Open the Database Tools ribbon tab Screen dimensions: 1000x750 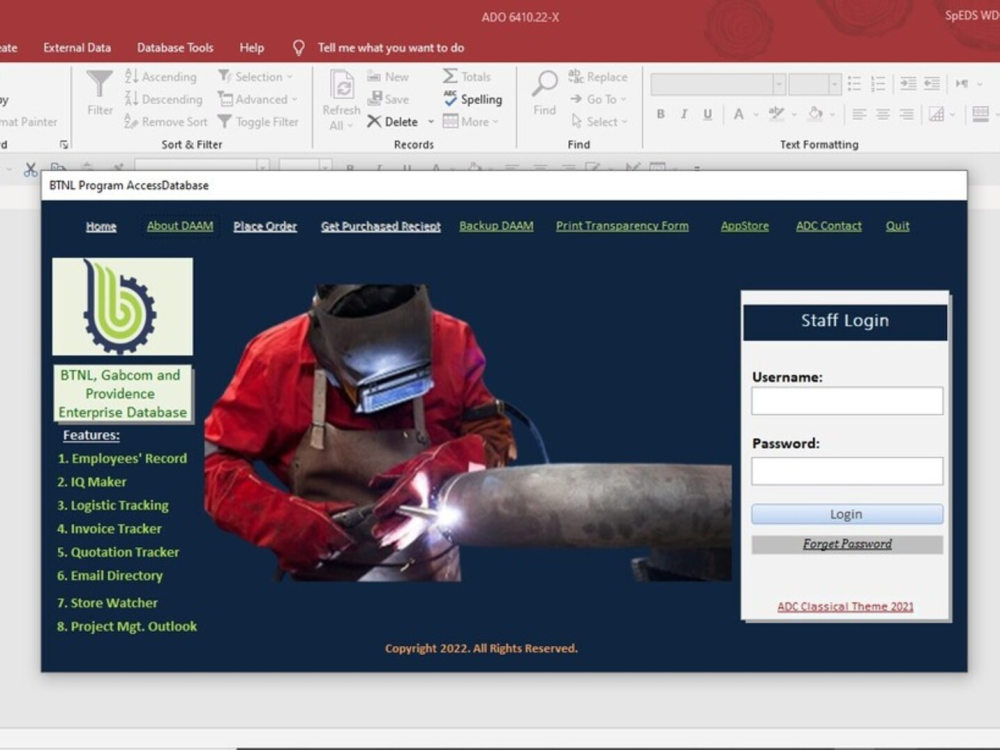click(x=175, y=48)
